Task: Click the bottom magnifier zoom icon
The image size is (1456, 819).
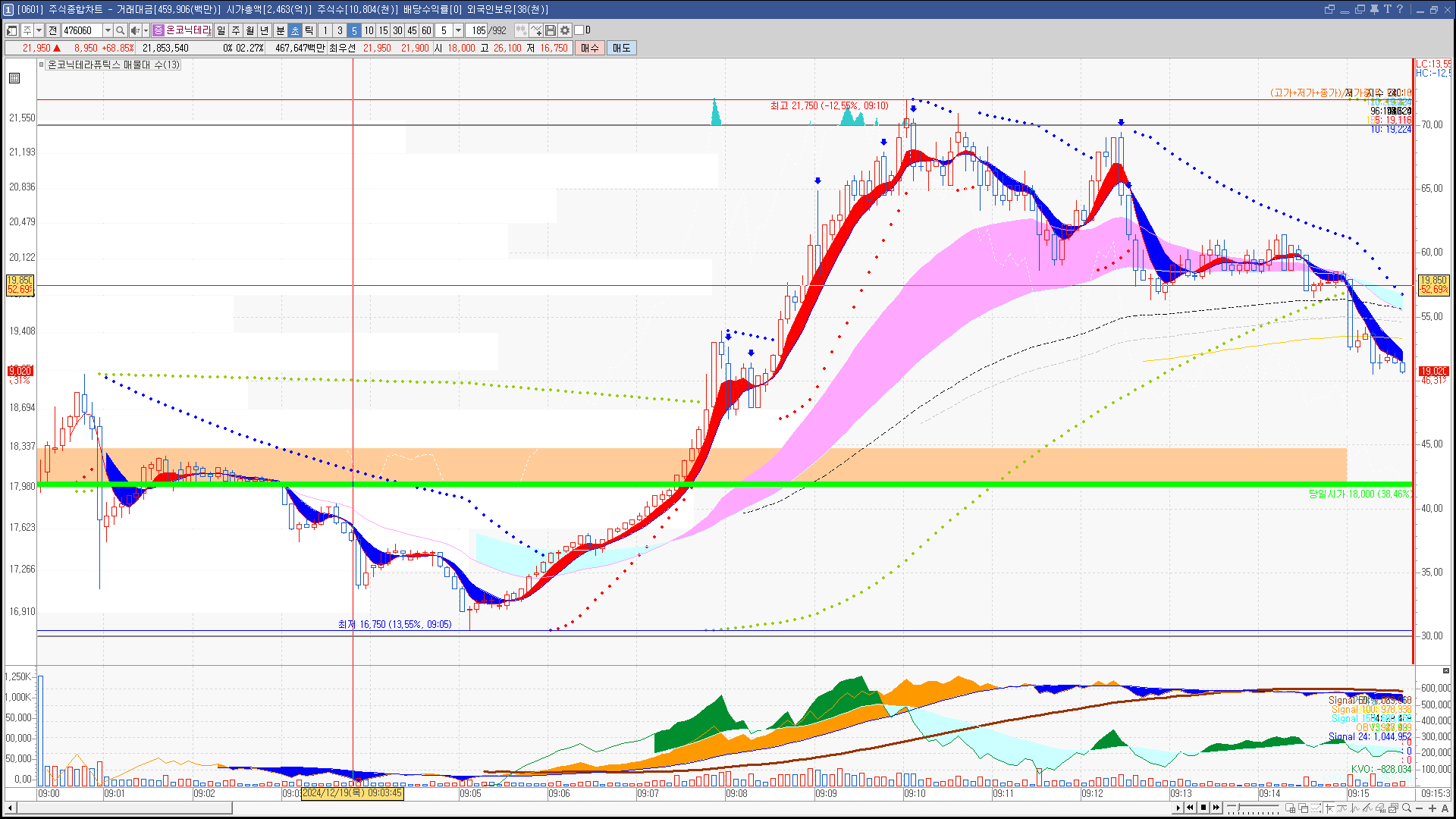Action: click(x=1406, y=808)
